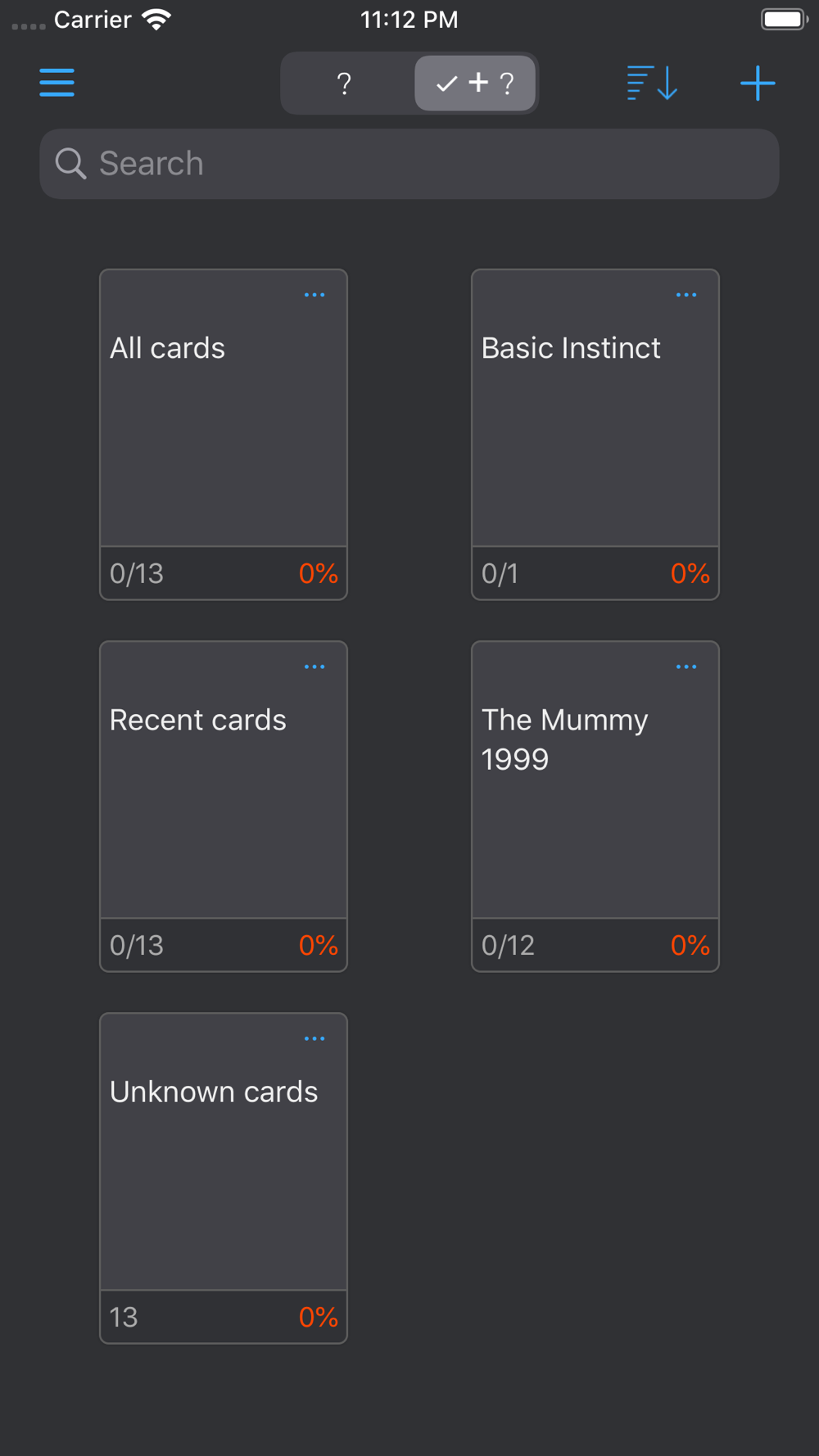Open options dots on Unknown cards deck

pyautogui.click(x=314, y=1038)
